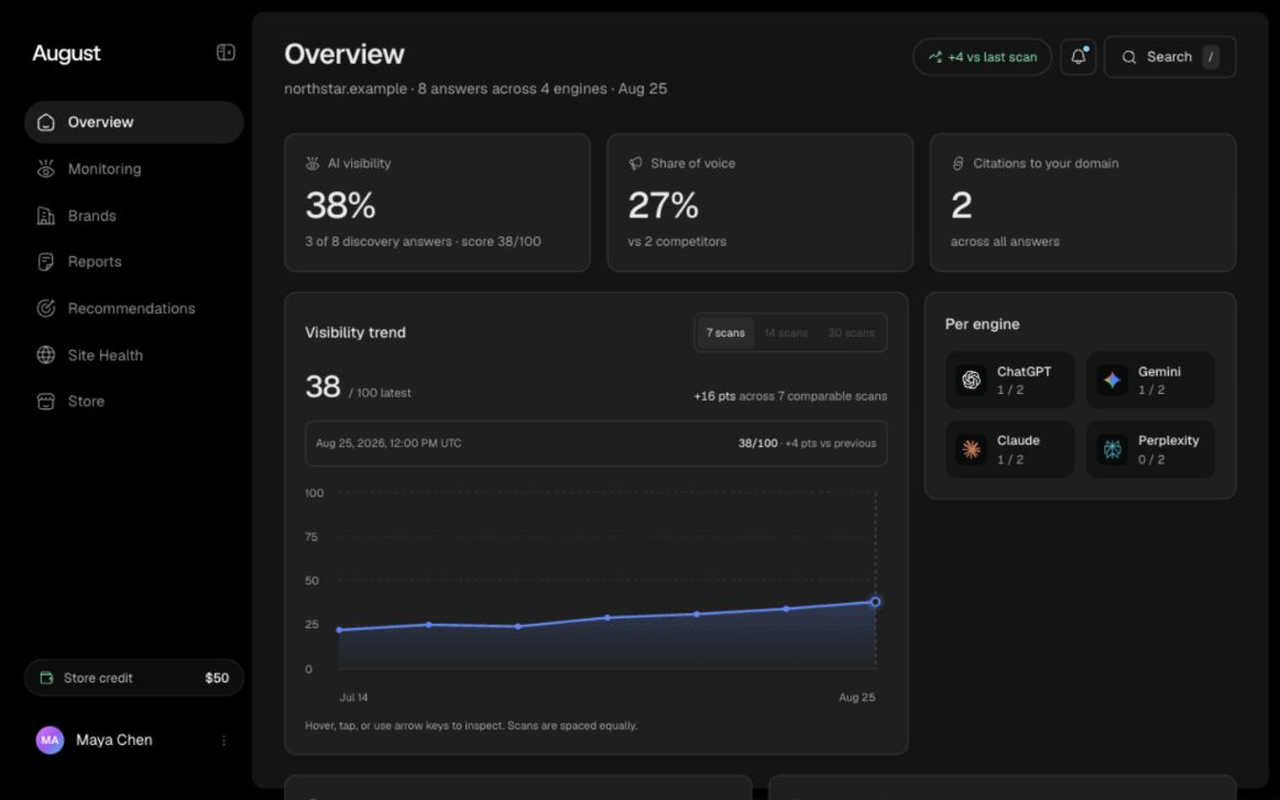Switch to the 30 scans range

click(x=851, y=333)
